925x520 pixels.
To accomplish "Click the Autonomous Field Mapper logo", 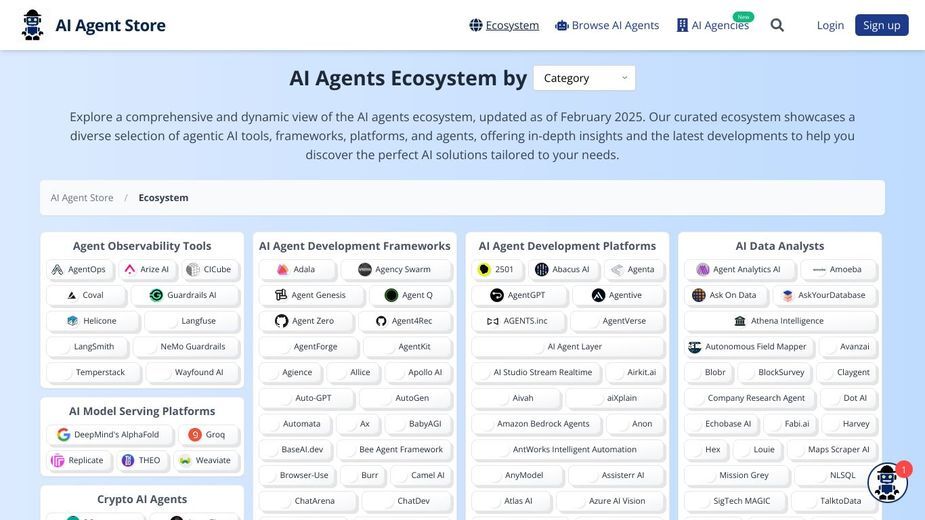I will click(x=695, y=347).
